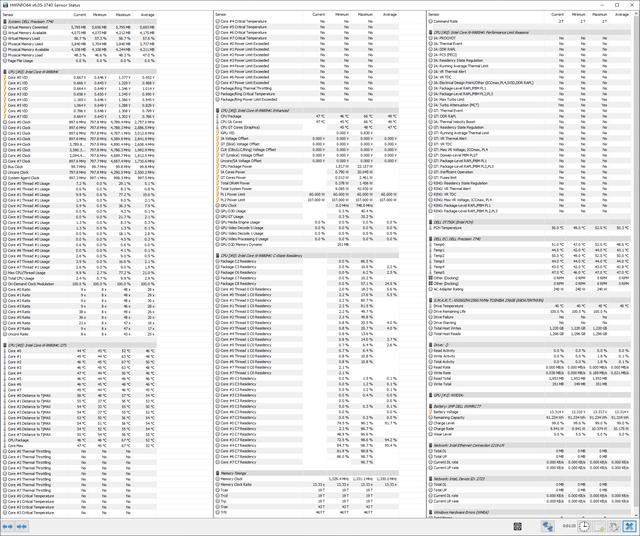
Task: Select the CPU GT Cores (Graphics) row
Action: 307,127
